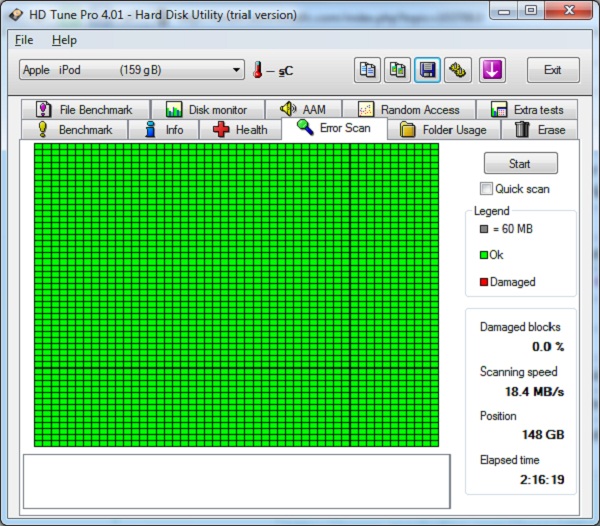
Task: Select the Error Scan tab
Action: [x=334, y=128]
